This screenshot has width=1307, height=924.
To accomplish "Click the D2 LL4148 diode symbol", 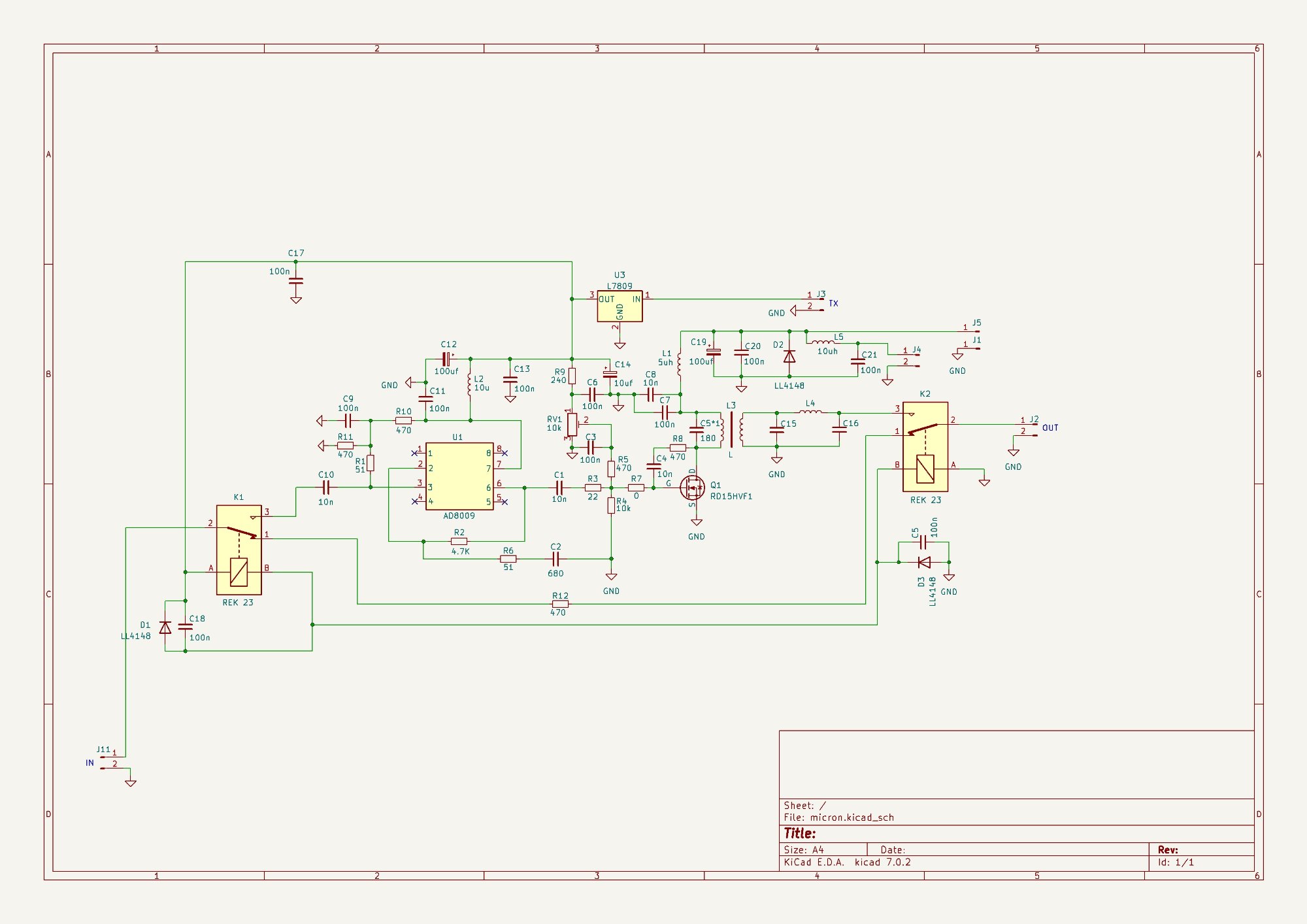I will pos(789,357).
